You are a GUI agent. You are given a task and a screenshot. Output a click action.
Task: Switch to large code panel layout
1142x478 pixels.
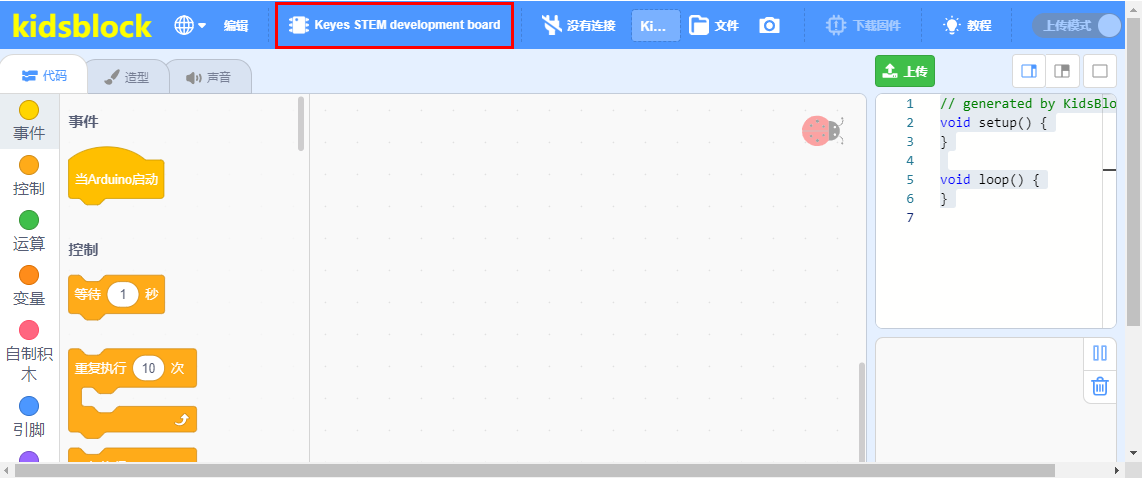(x=1029, y=71)
